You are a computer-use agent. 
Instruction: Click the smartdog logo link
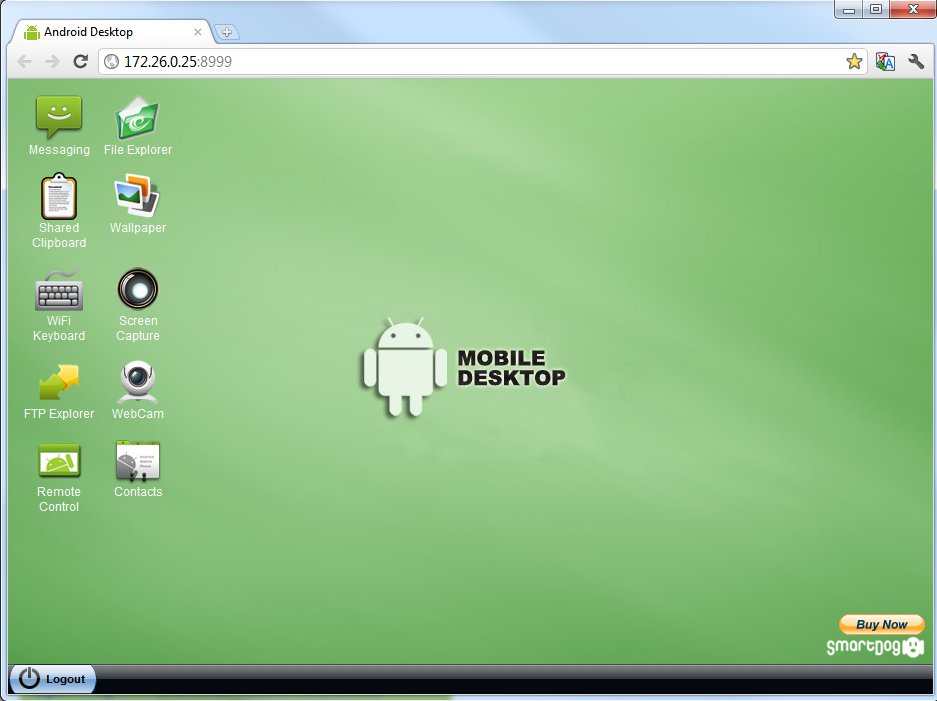coord(875,647)
